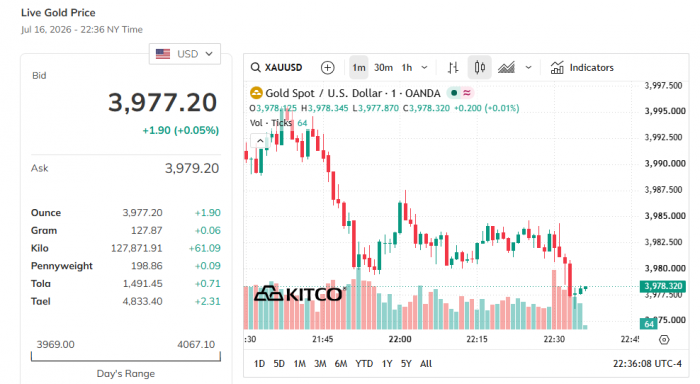This screenshot has width=700, height=384.
Task: Click the Kitco logo on chart
Action: [x=298, y=294]
